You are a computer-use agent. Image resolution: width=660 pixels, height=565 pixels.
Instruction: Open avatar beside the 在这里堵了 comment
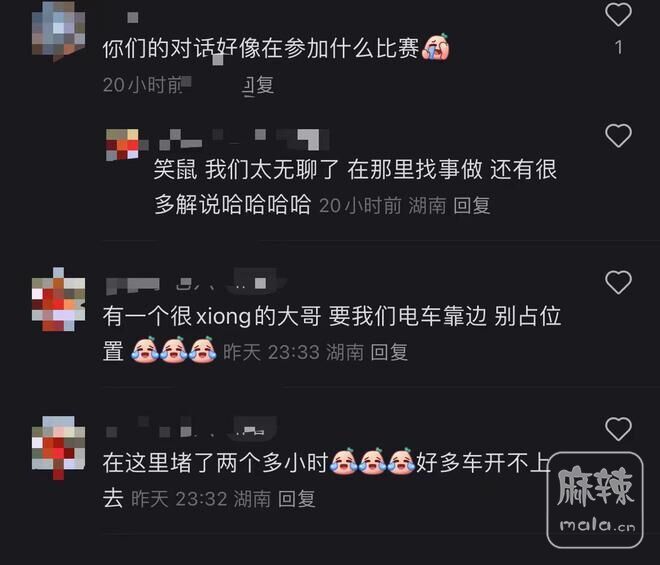pyautogui.click(x=59, y=447)
